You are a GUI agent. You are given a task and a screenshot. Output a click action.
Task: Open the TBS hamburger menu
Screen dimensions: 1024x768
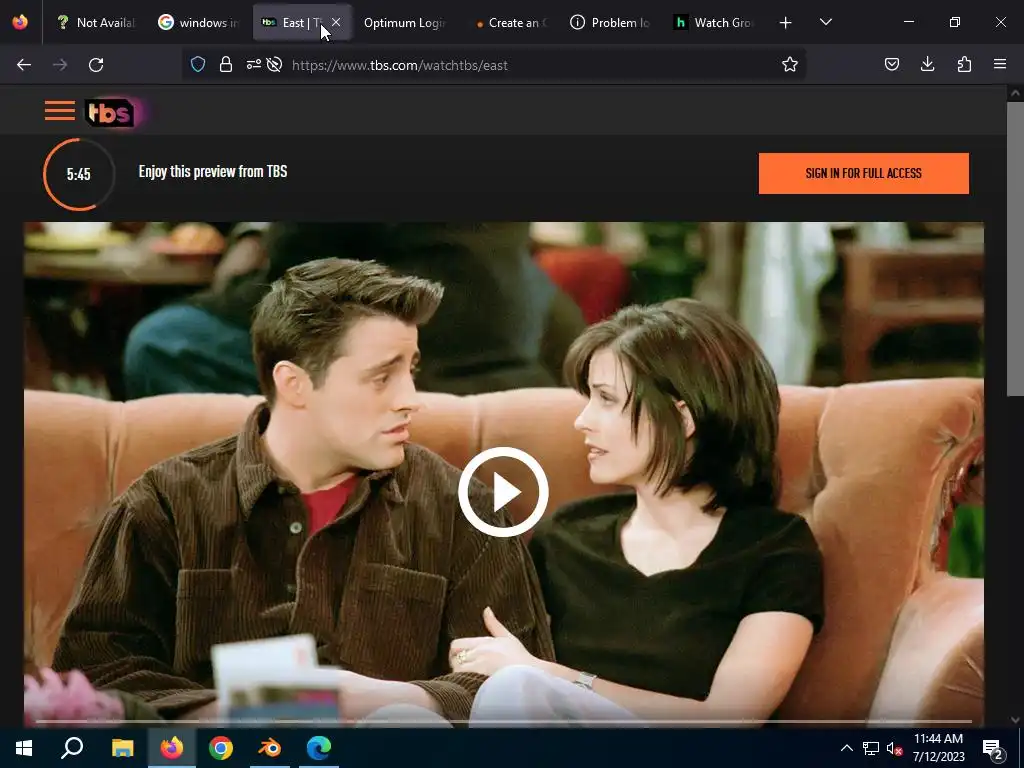click(59, 110)
